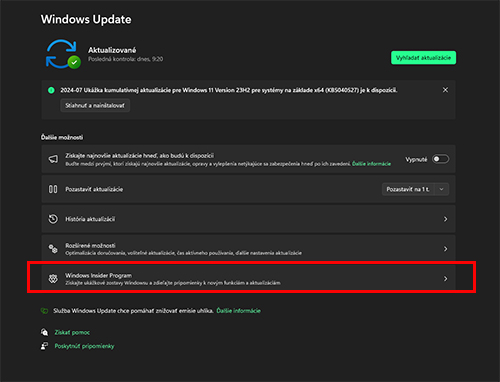Expand História aktualizácií via its chevron

click(445, 219)
